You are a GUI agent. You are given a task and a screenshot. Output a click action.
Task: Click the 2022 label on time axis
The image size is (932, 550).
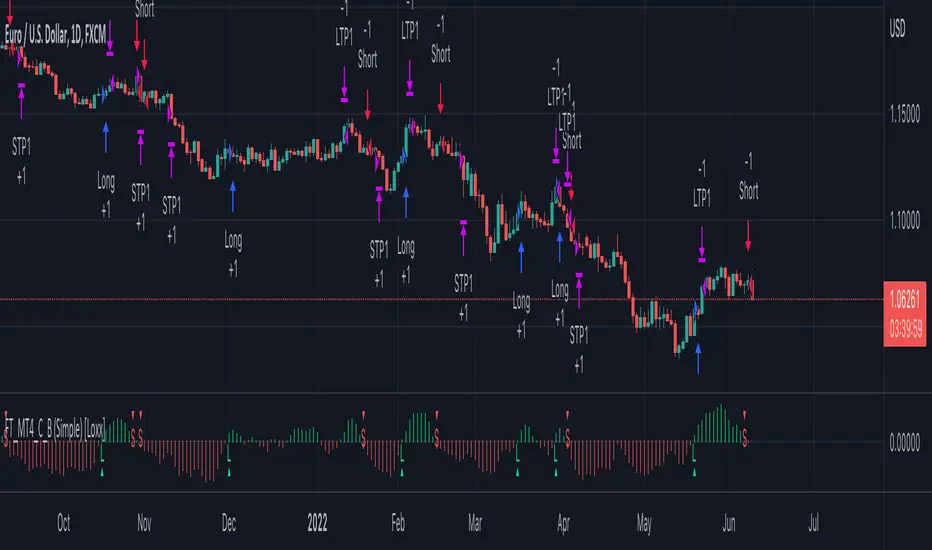tap(317, 523)
